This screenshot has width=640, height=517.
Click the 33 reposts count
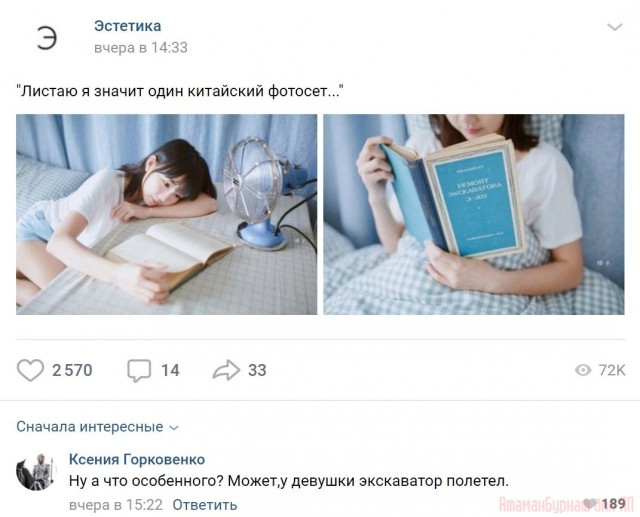coord(257,370)
